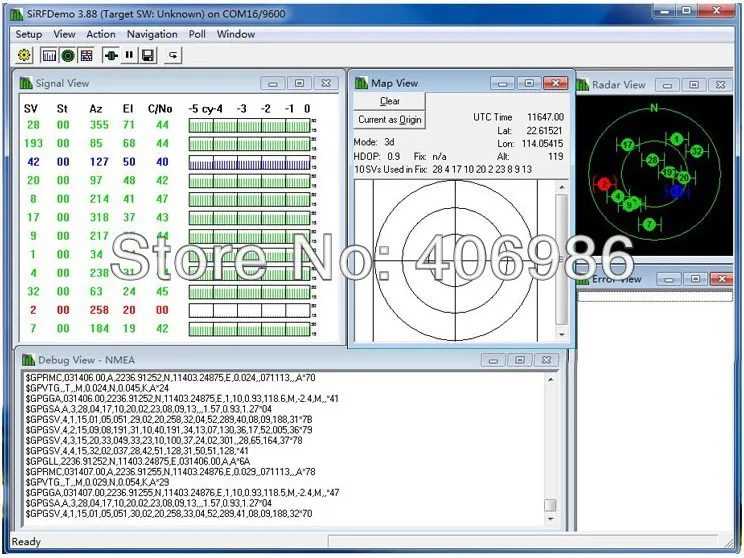Select satellite 1 marker in Radar View

(677, 139)
